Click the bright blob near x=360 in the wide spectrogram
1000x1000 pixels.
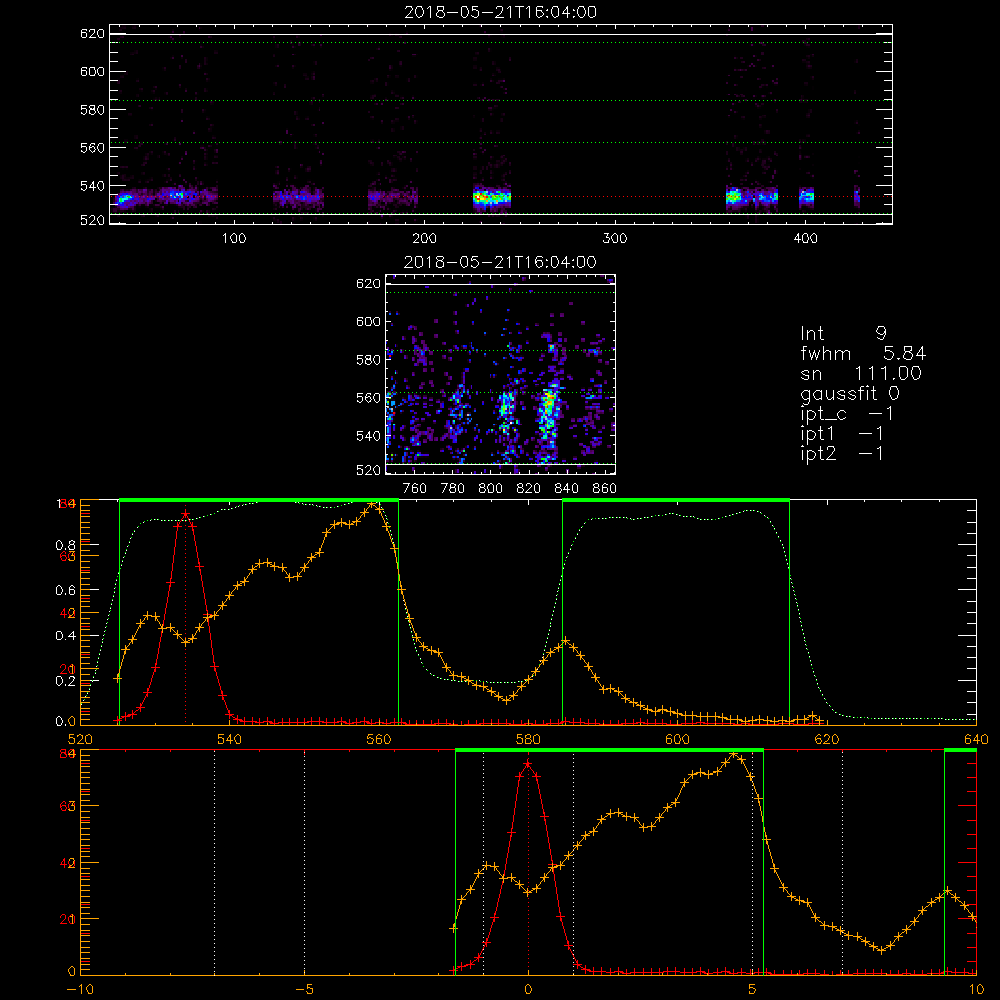point(734,197)
